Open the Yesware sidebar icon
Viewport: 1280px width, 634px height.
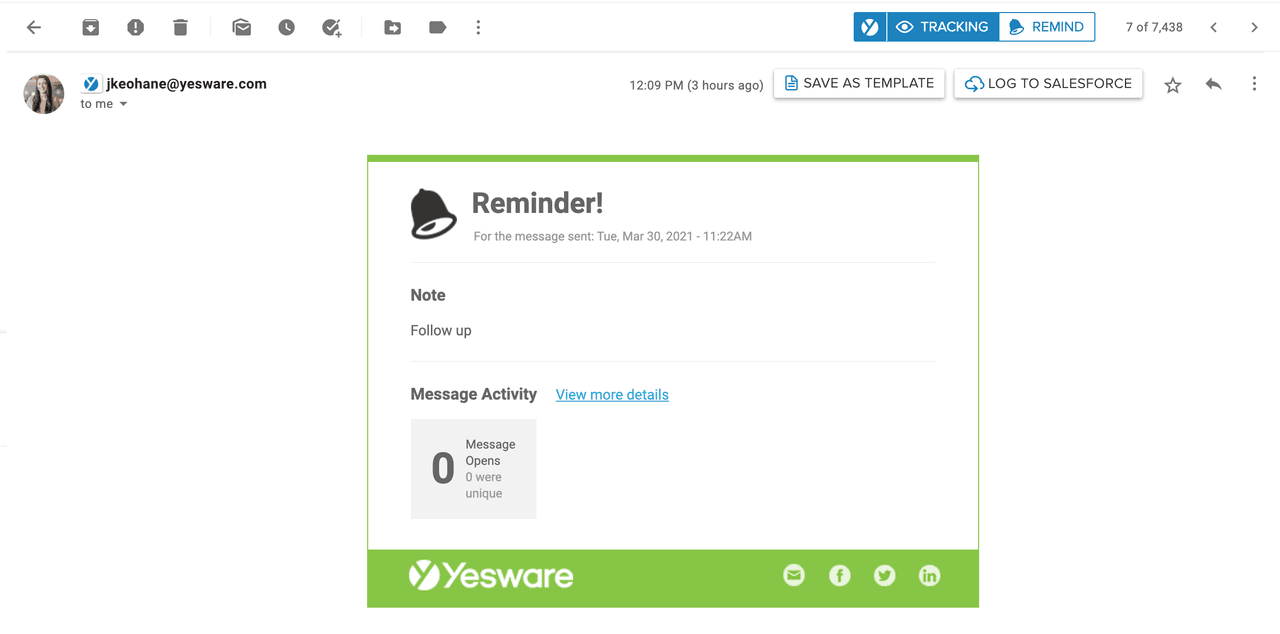[869, 27]
